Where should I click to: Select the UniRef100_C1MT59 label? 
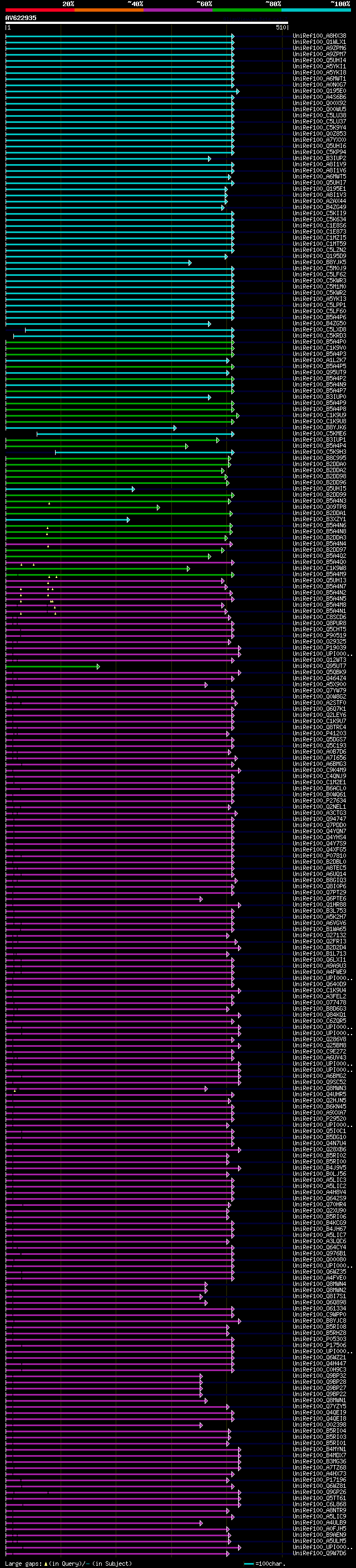coord(319,244)
